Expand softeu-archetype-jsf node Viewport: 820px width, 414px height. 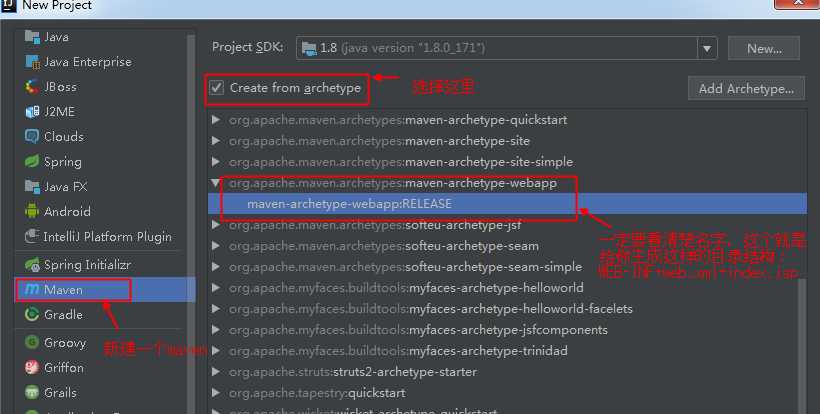(215, 225)
